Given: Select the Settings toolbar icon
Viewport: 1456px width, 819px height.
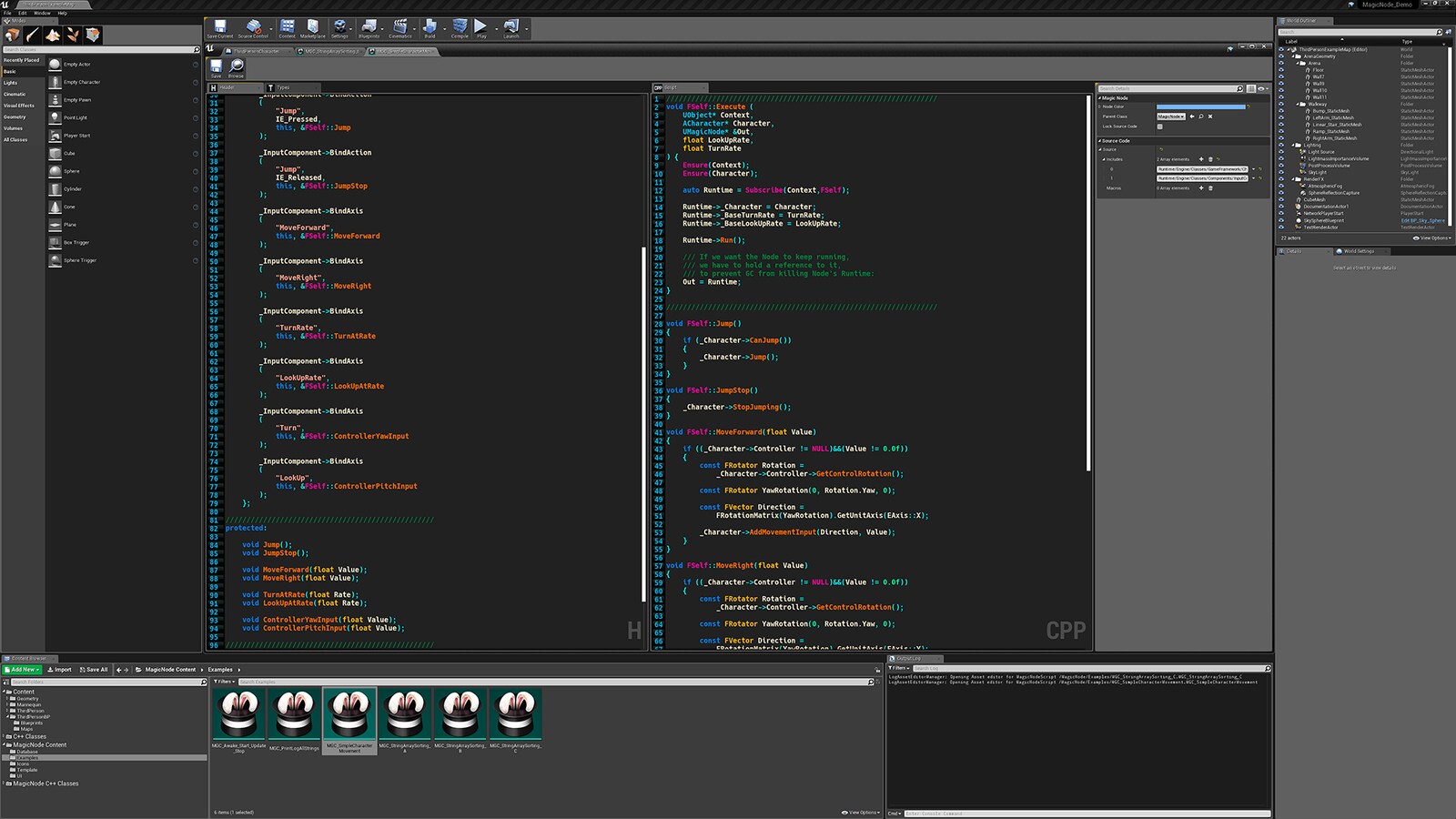Looking at the screenshot, I should 339,27.
